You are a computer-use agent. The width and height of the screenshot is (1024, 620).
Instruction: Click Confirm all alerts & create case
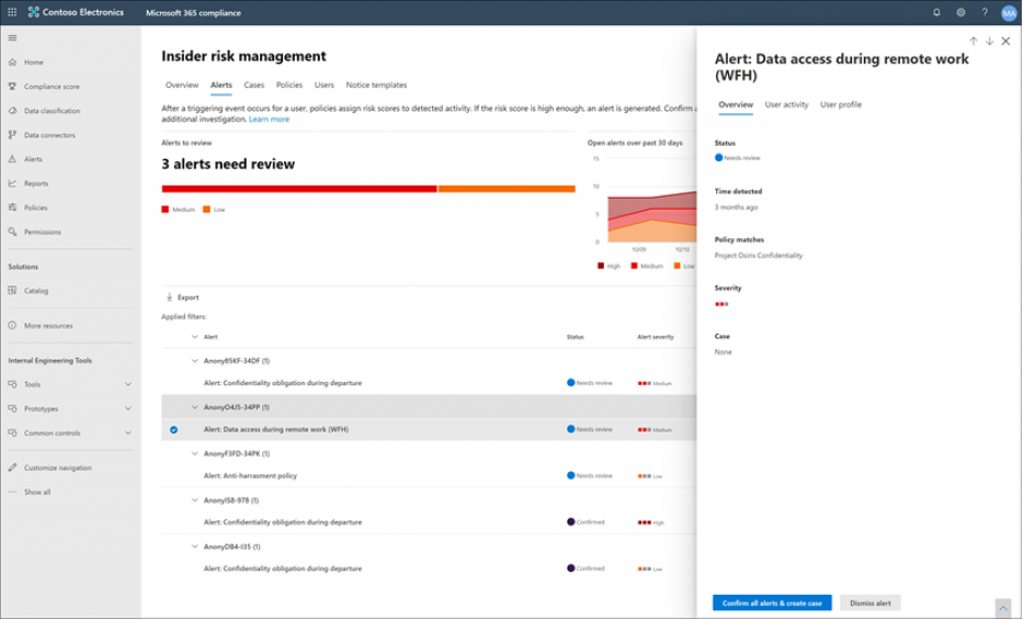pyautogui.click(x=772, y=603)
